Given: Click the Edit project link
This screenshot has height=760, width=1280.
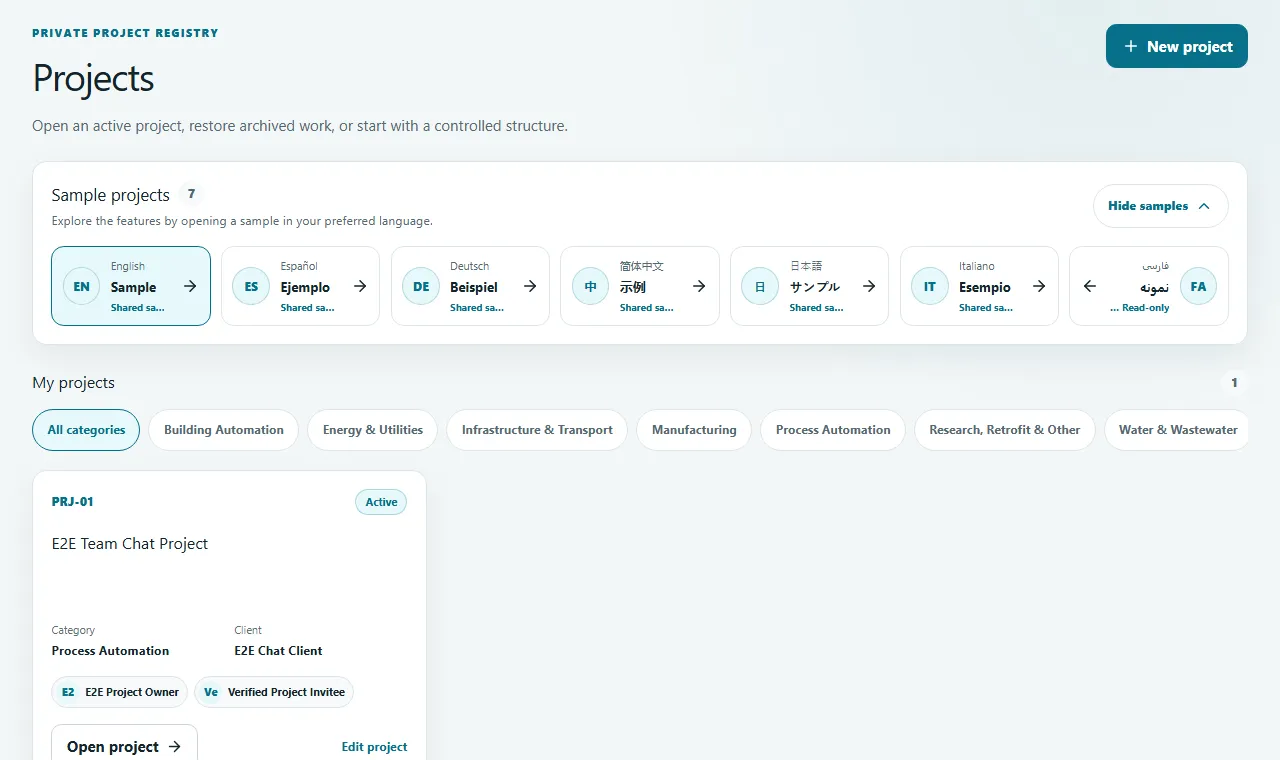Looking at the screenshot, I should pos(375,747).
